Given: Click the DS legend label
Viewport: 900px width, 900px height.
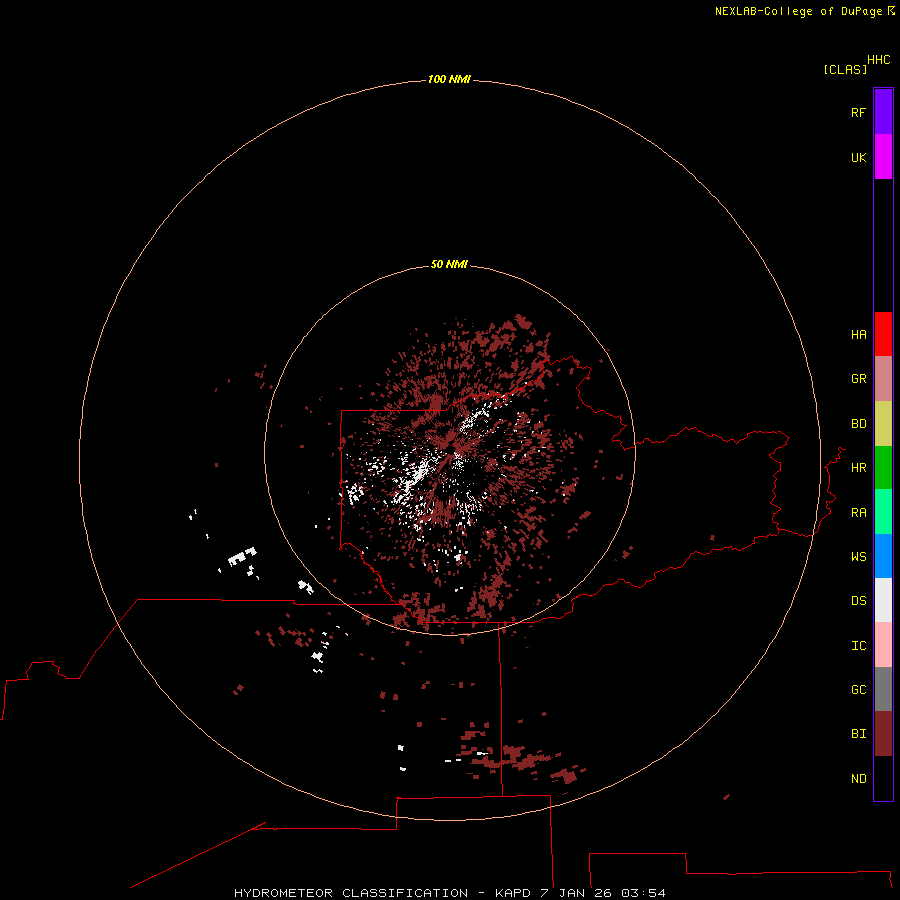Looking at the screenshot, I should (x=858, y=601).
